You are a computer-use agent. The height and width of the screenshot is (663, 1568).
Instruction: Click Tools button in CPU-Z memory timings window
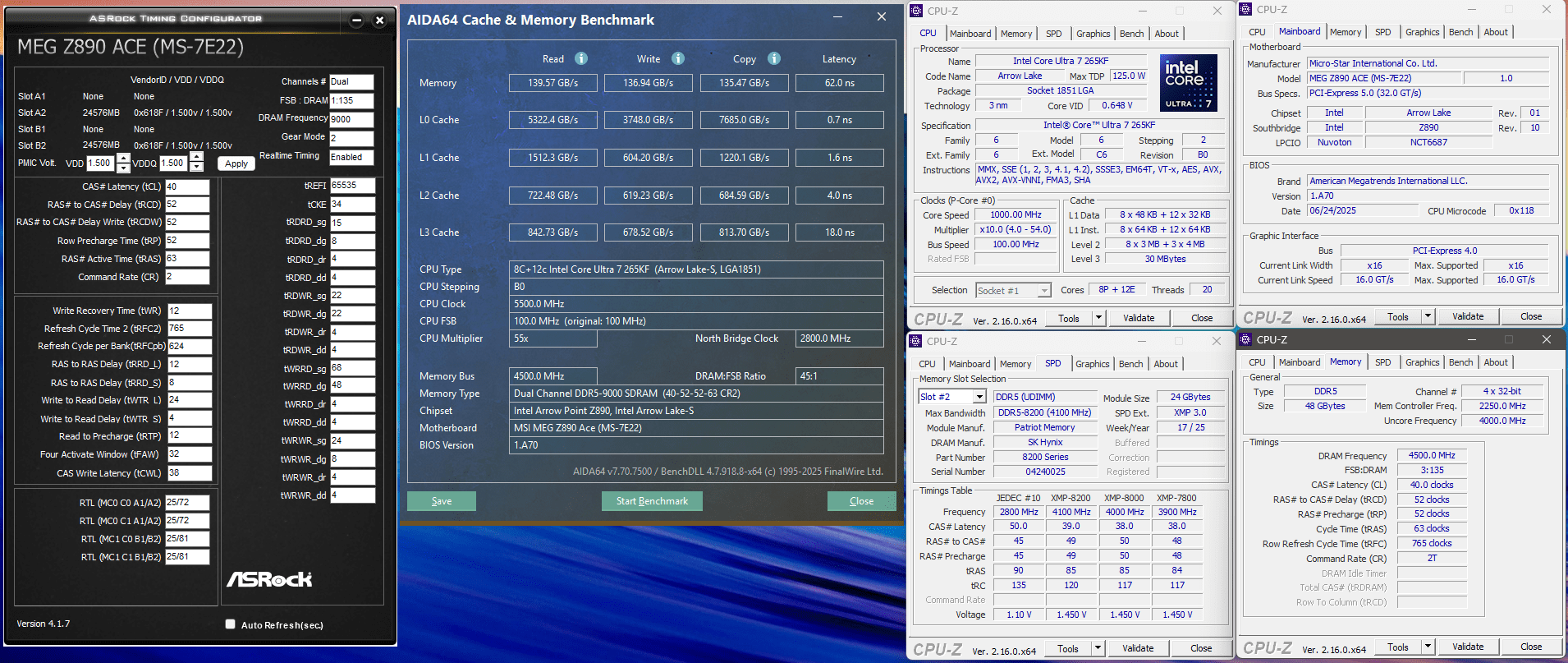[x=1398, y=647]
